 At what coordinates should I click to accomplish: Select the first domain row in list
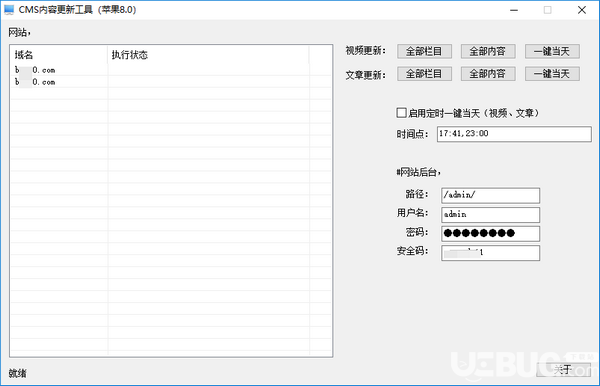pyautogui.click(x=171, y=70)
